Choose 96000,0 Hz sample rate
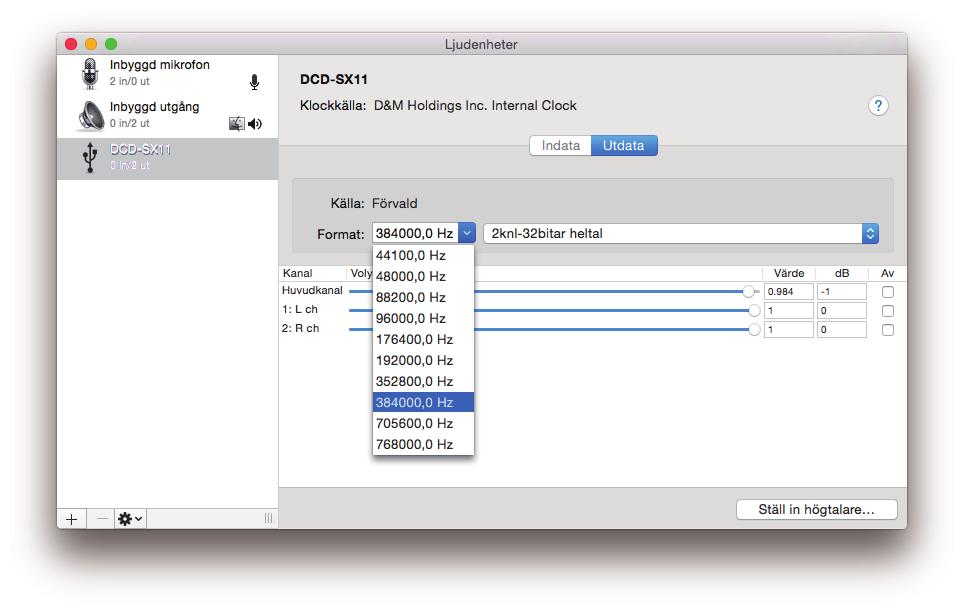Image resolution: width=964 pixels, height=610 pixels. coord(423,318)
